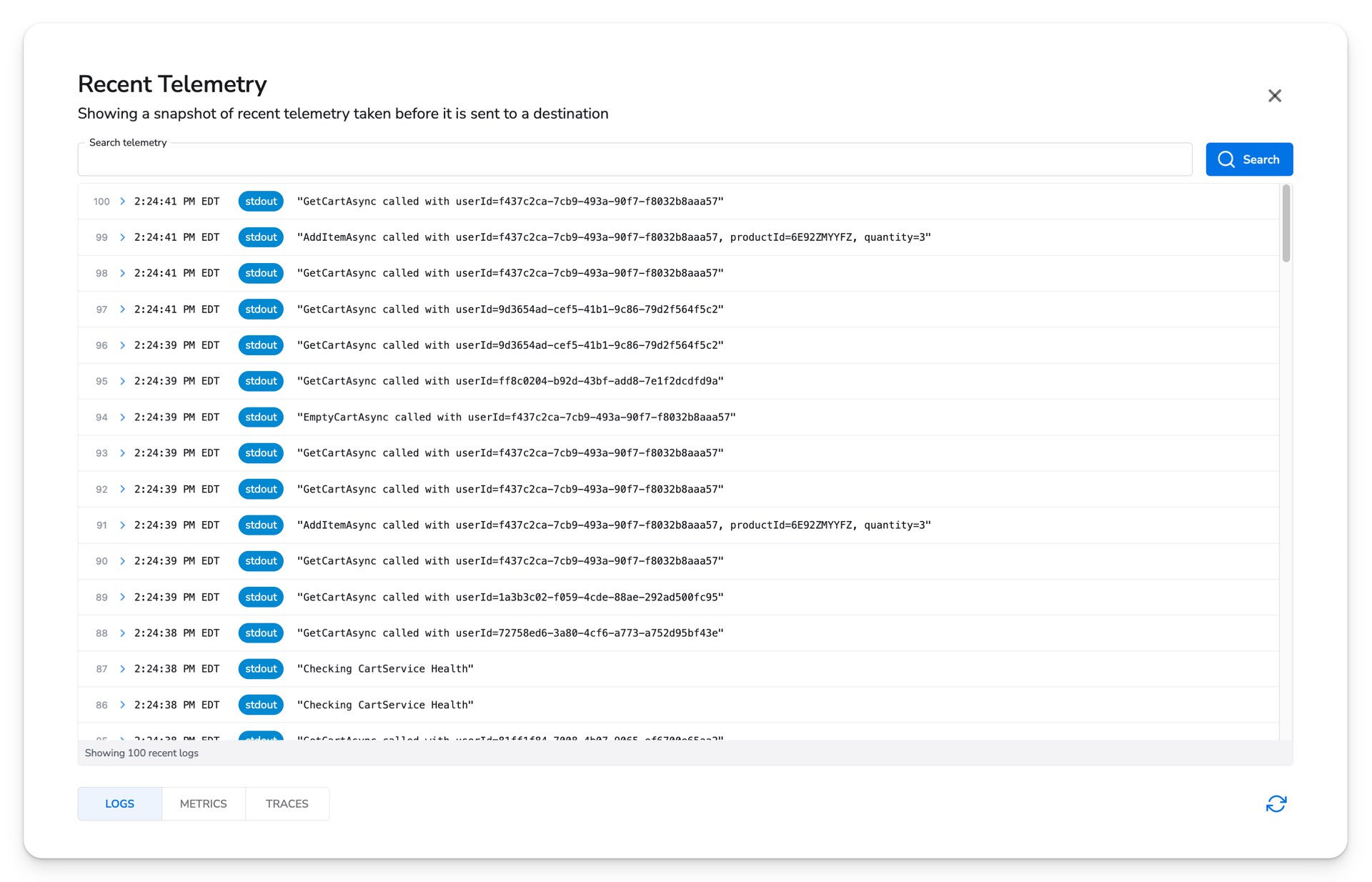The width and height of the screenshot is (1372, 882).
Task: Expand log entry 92
Action: [x=122, y=489]
